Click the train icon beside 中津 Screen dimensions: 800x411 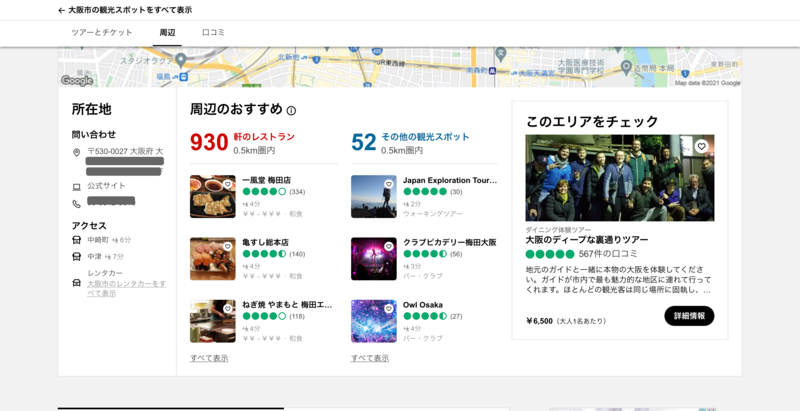(x=77, y=256)
